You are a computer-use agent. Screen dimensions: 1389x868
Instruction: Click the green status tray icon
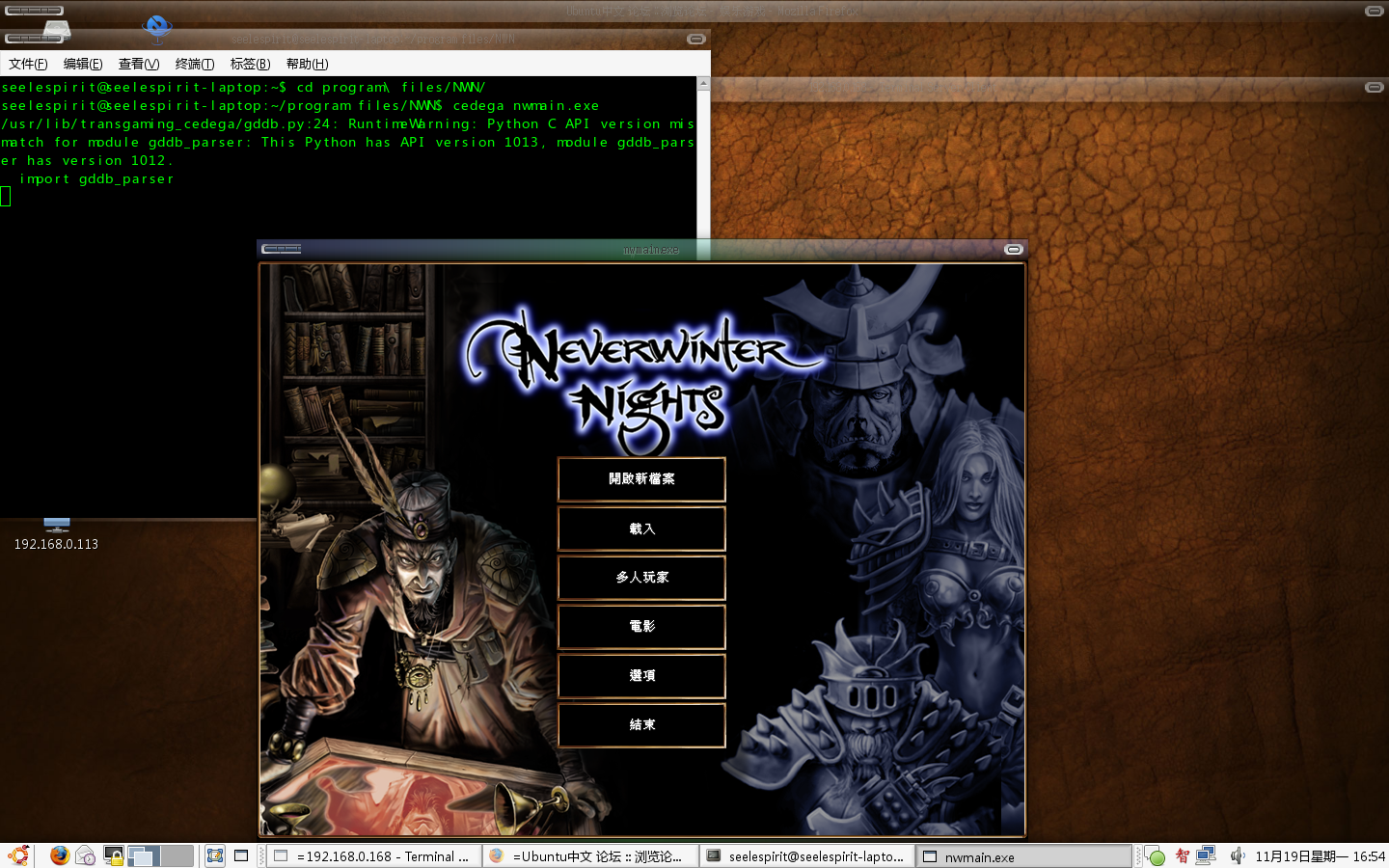coord(1157,856)
